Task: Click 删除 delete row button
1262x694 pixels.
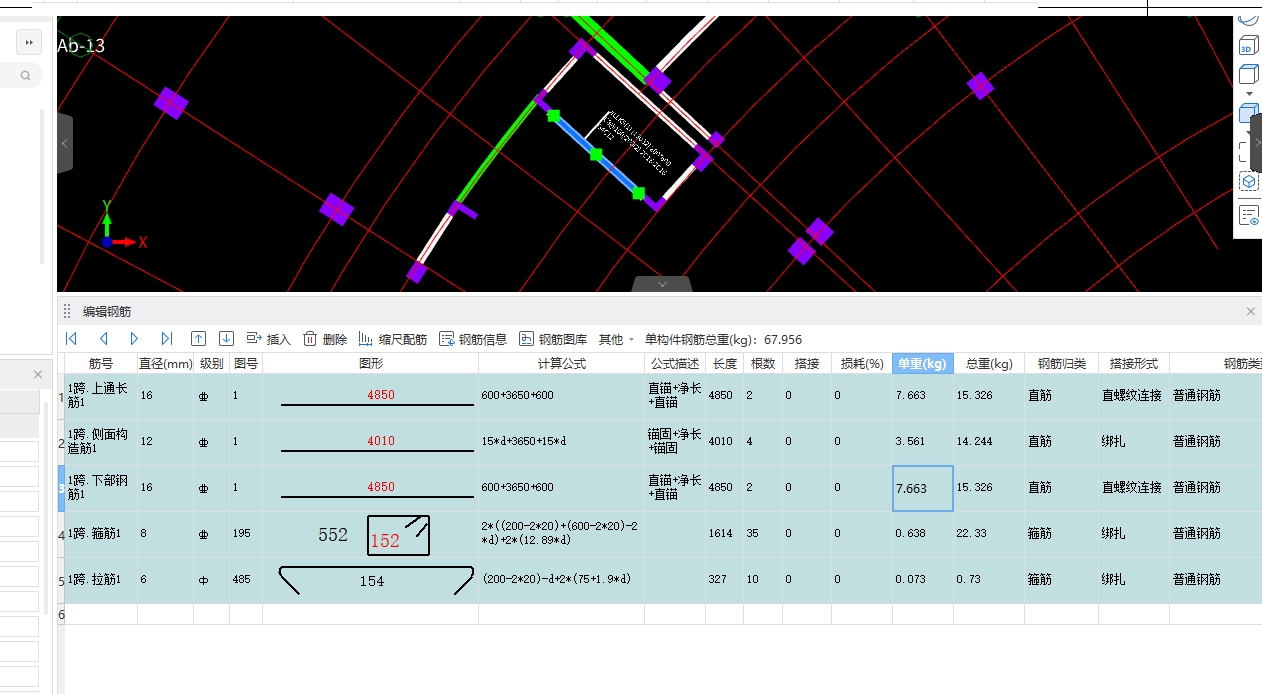Action: coord(325,339)
